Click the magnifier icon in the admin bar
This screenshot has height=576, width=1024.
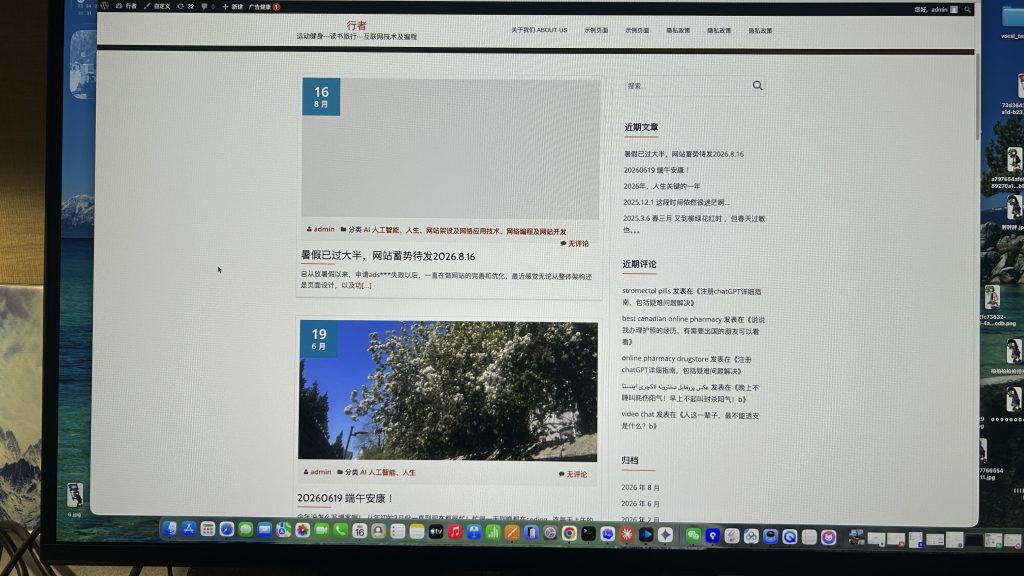[x=967, y=10]
